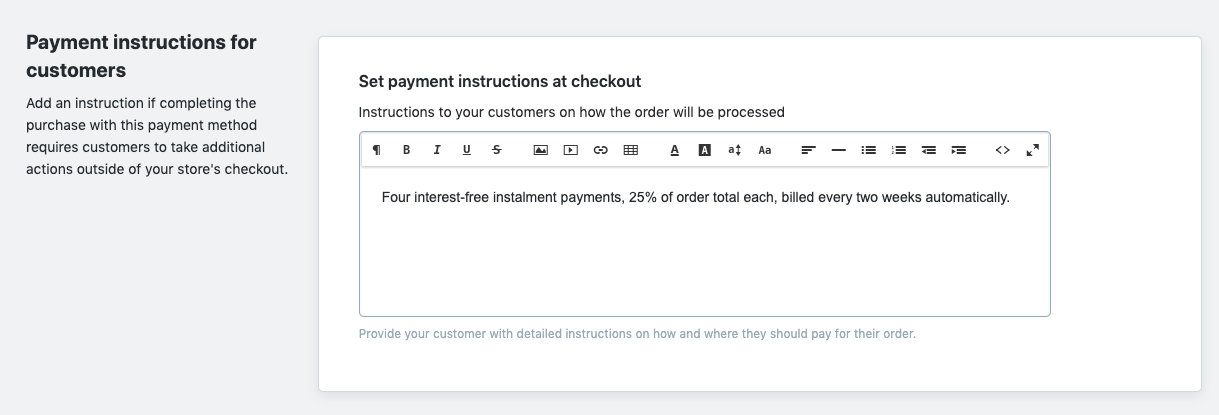Underline the selected text

(467, 150)
